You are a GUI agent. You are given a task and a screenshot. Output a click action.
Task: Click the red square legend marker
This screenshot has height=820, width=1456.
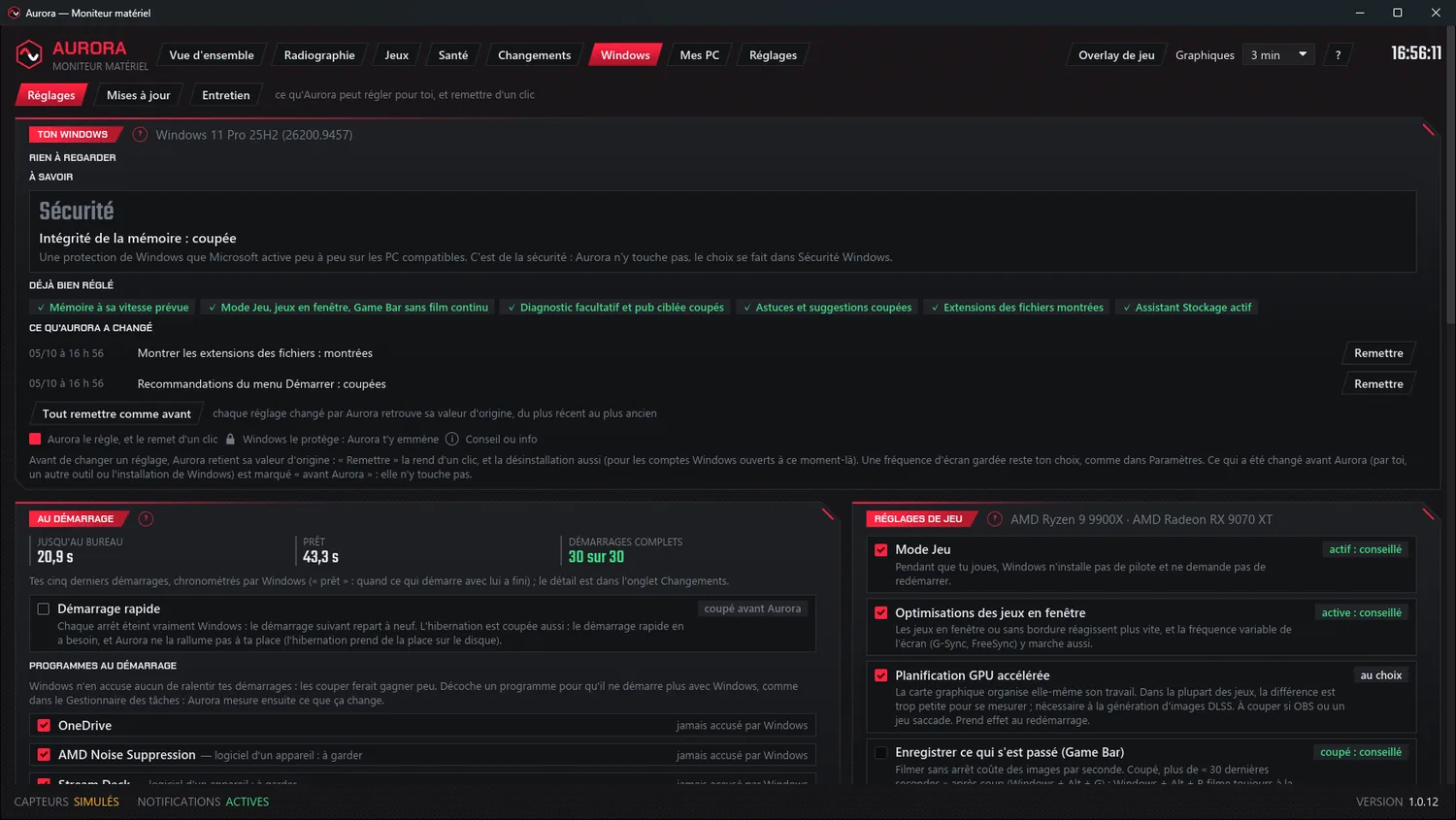pos(35,440)
